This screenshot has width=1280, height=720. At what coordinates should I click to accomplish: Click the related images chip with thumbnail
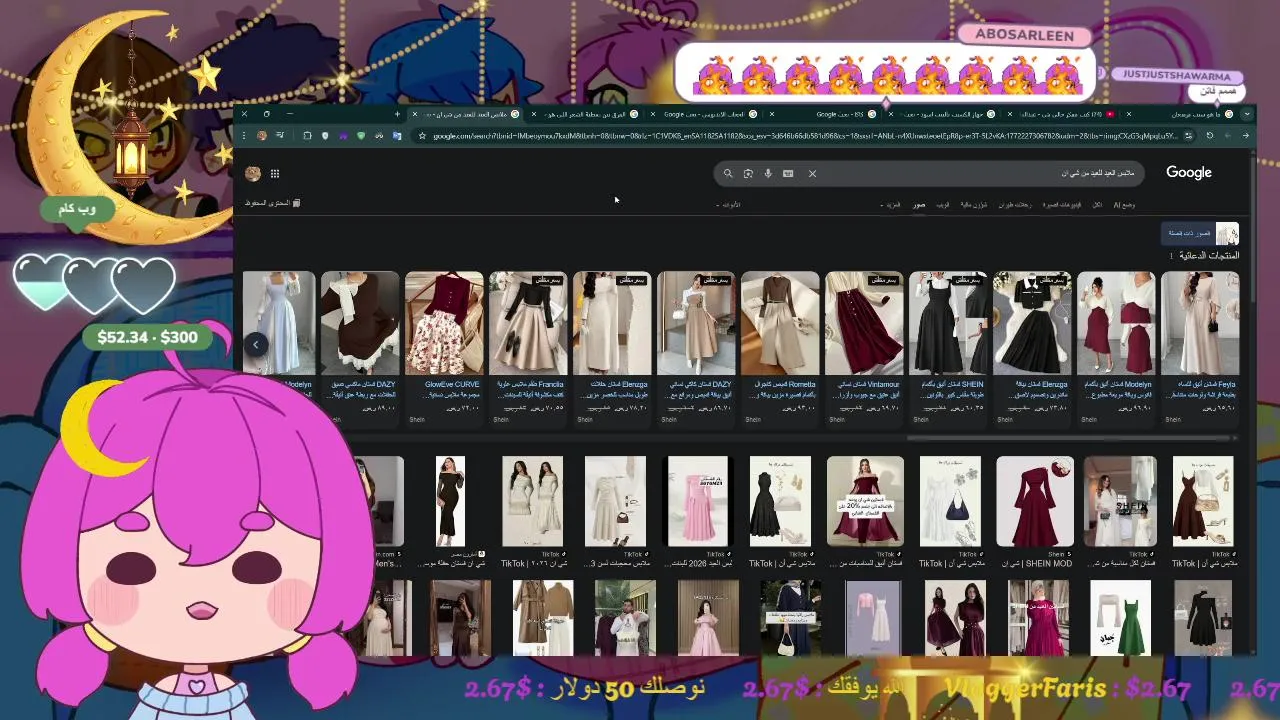coord(1200,234)
